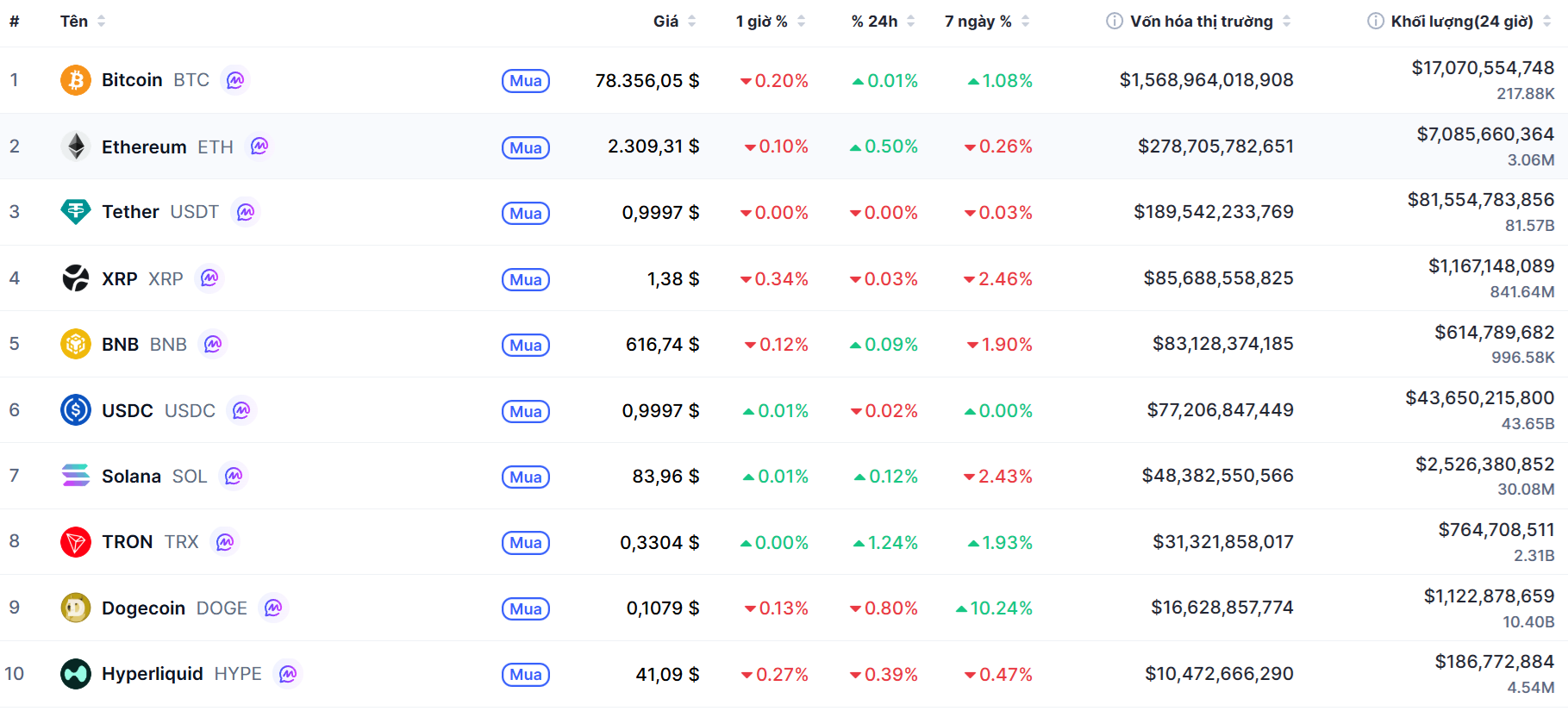
Task: Open the purple badge icon next to XRP
Action: point(209,278)
